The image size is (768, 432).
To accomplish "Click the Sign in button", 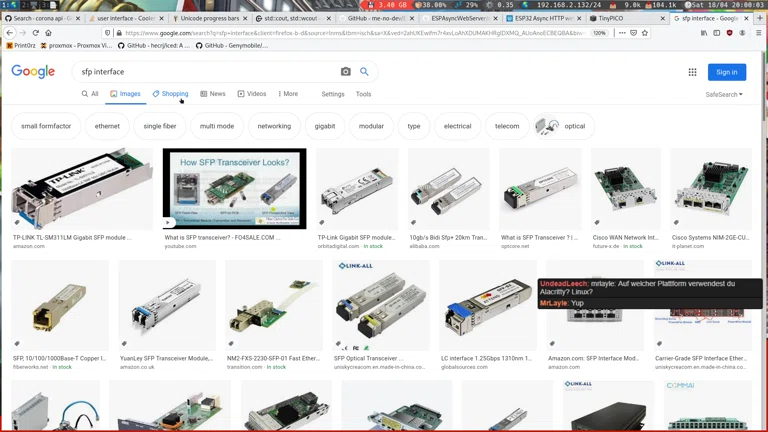I will [x=726, y=72].
